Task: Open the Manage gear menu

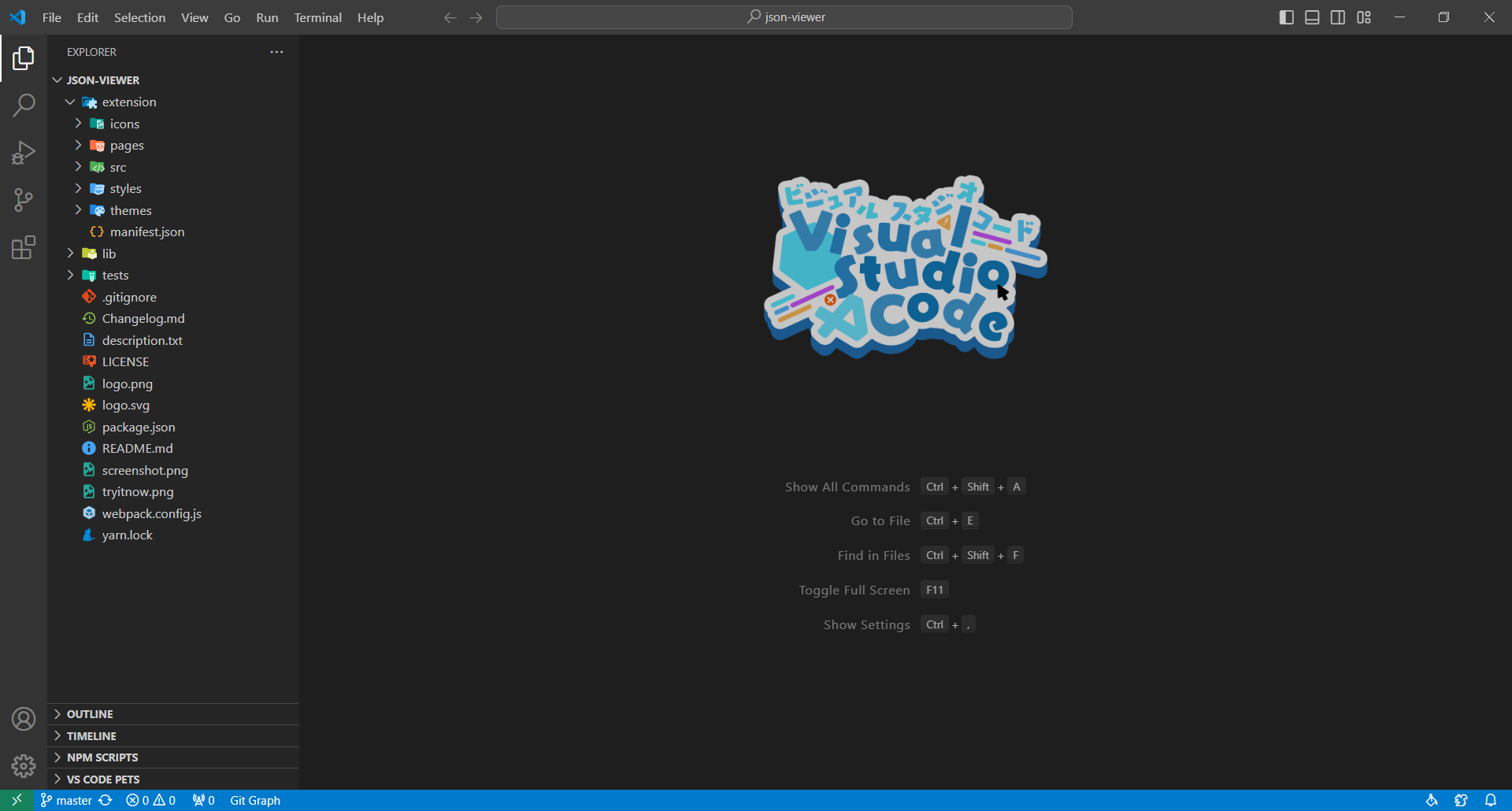Action: (x=24, y=766)
